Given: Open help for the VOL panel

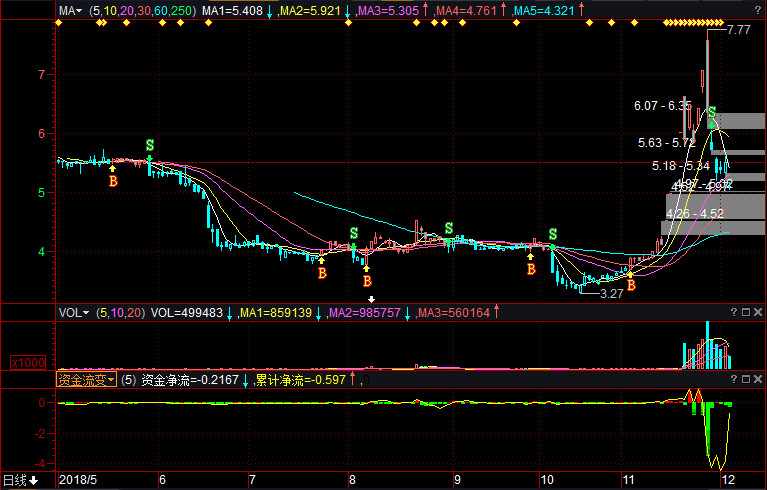Looking at the screenshot, I should click(734, 312).
